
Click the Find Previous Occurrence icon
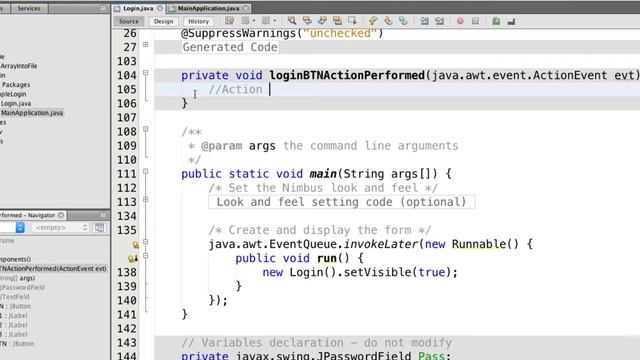(x=307, y=21)
